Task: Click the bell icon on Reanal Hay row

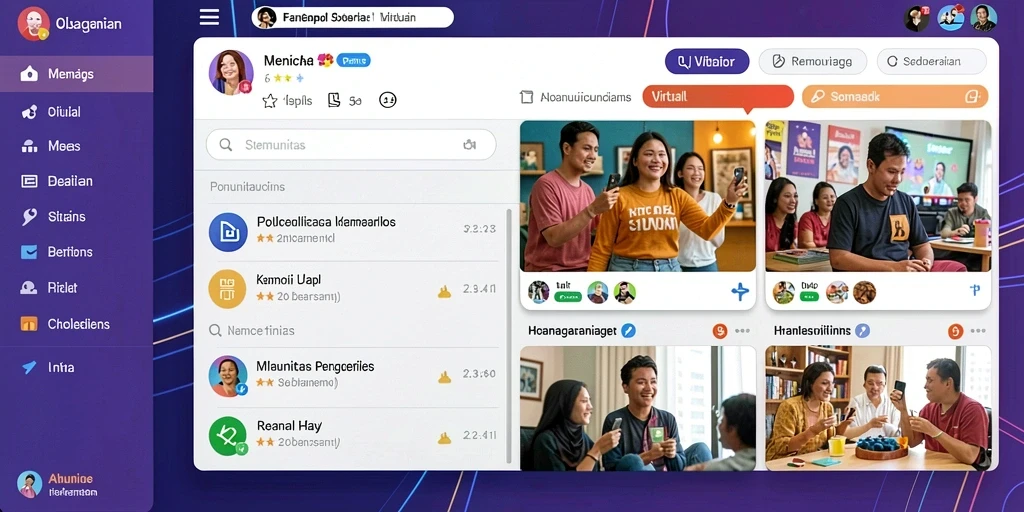Action: (444, 436)
